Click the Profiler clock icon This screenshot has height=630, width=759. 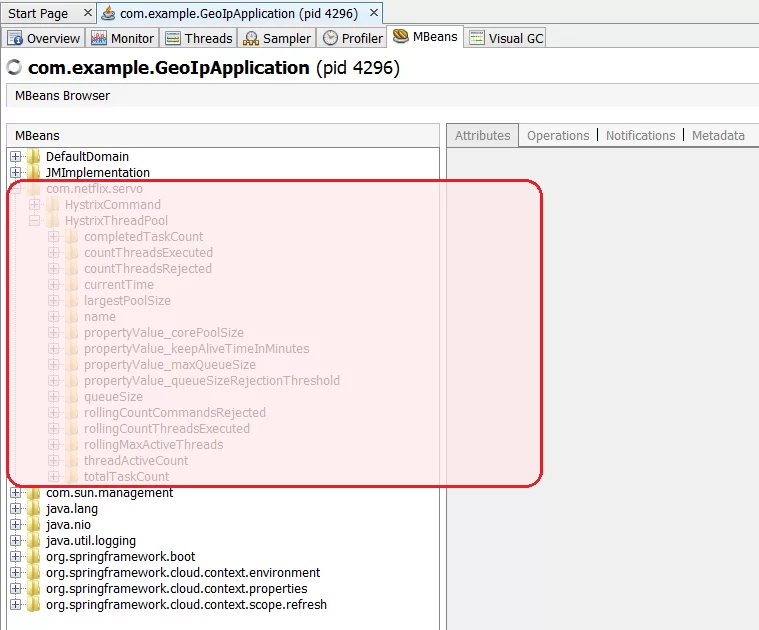(330, 38)
